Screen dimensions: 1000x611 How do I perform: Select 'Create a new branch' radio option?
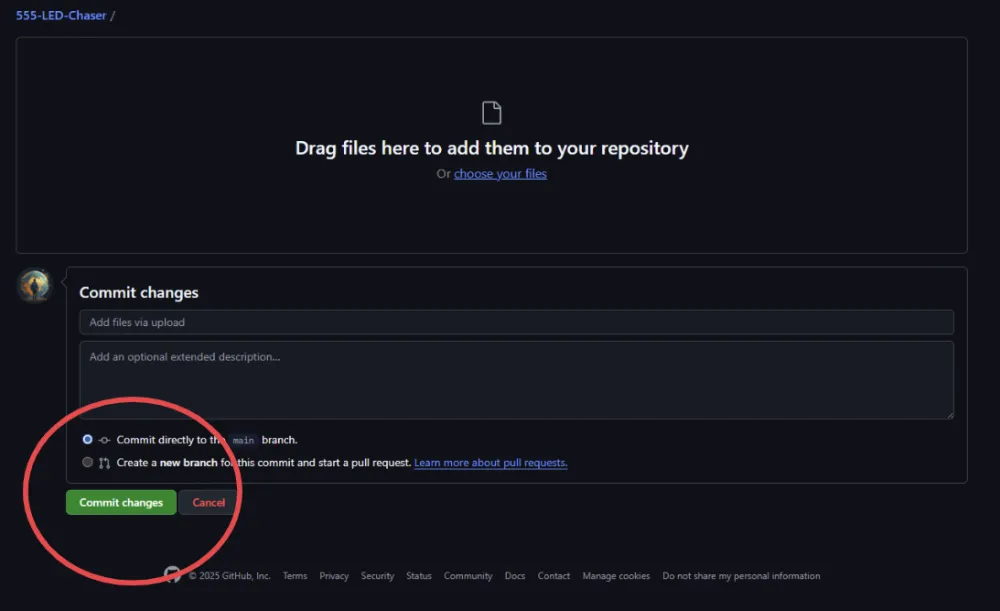tap(88, 463)
